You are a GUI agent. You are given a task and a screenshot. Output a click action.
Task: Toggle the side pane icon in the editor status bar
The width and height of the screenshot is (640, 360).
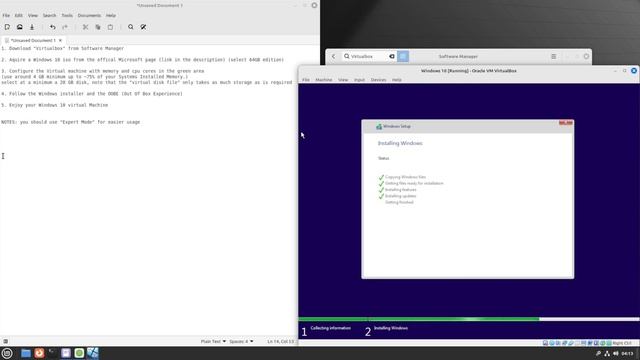click(x=6, y=341)
